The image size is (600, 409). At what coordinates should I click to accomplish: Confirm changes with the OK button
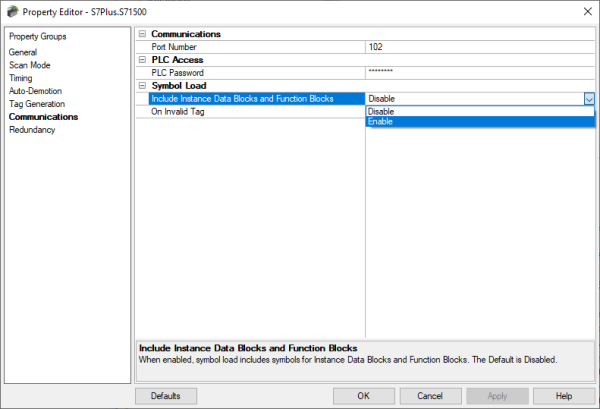(362, 396)
